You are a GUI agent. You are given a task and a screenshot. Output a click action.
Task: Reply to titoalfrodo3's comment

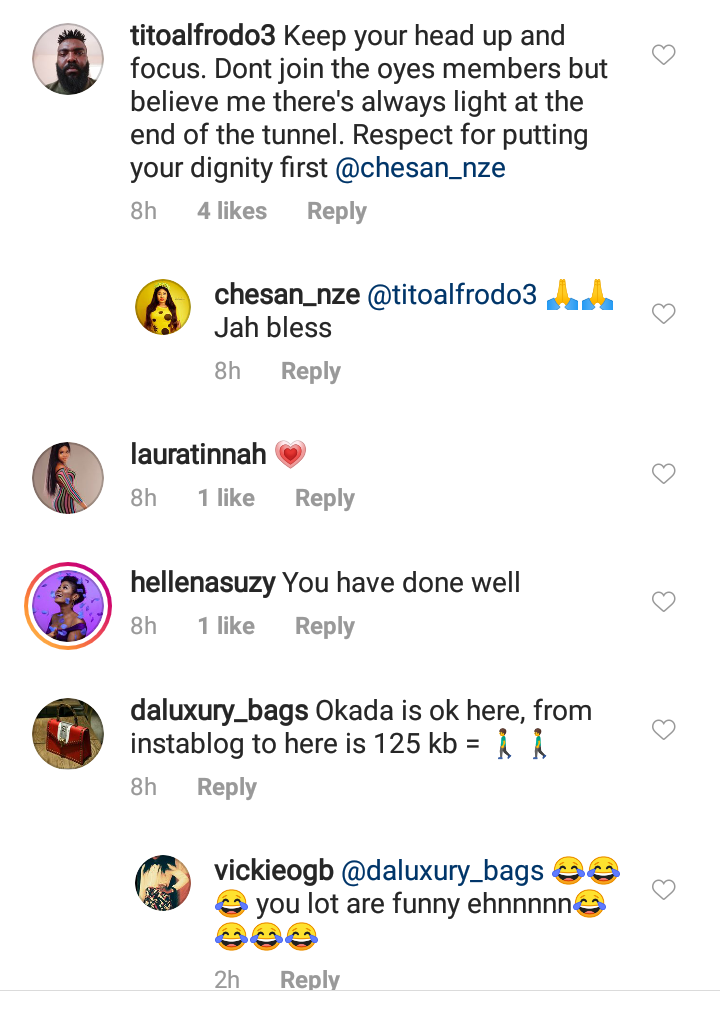pos(336,211)
